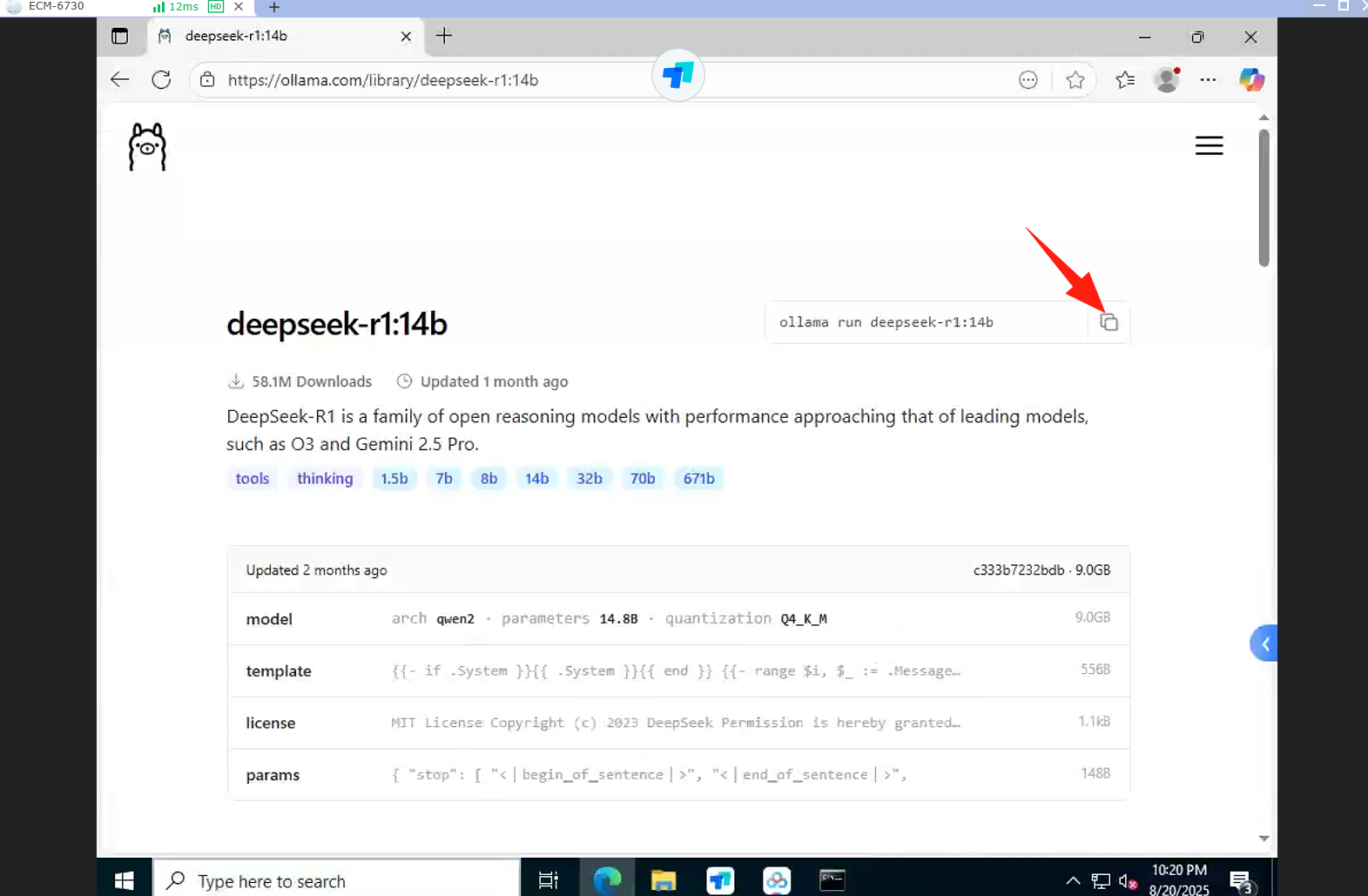Image resolution: width=1368 pixels, height=896 pixels.
Task: Click the page vertical scrollbar thumb
Action: click(1264, 198)
